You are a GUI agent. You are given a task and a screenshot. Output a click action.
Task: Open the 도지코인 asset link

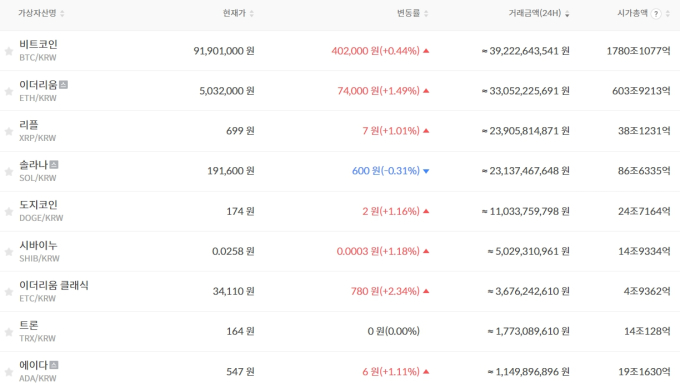click(38, 205)
